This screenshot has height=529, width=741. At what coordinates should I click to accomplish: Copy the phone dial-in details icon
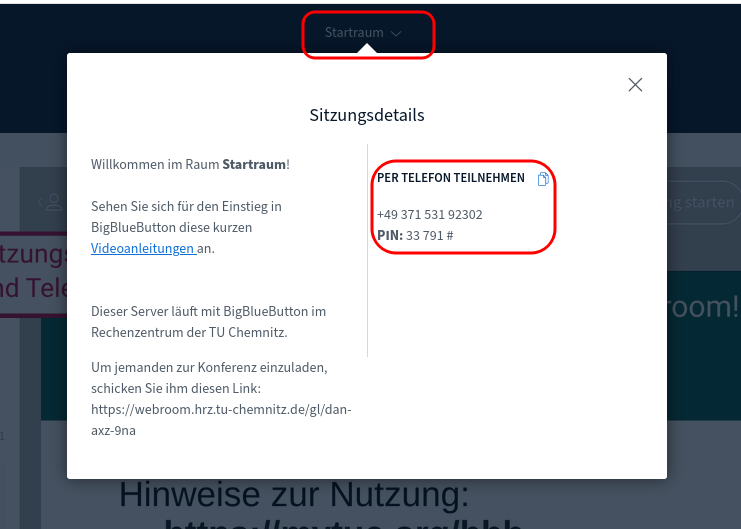[543, 179]
